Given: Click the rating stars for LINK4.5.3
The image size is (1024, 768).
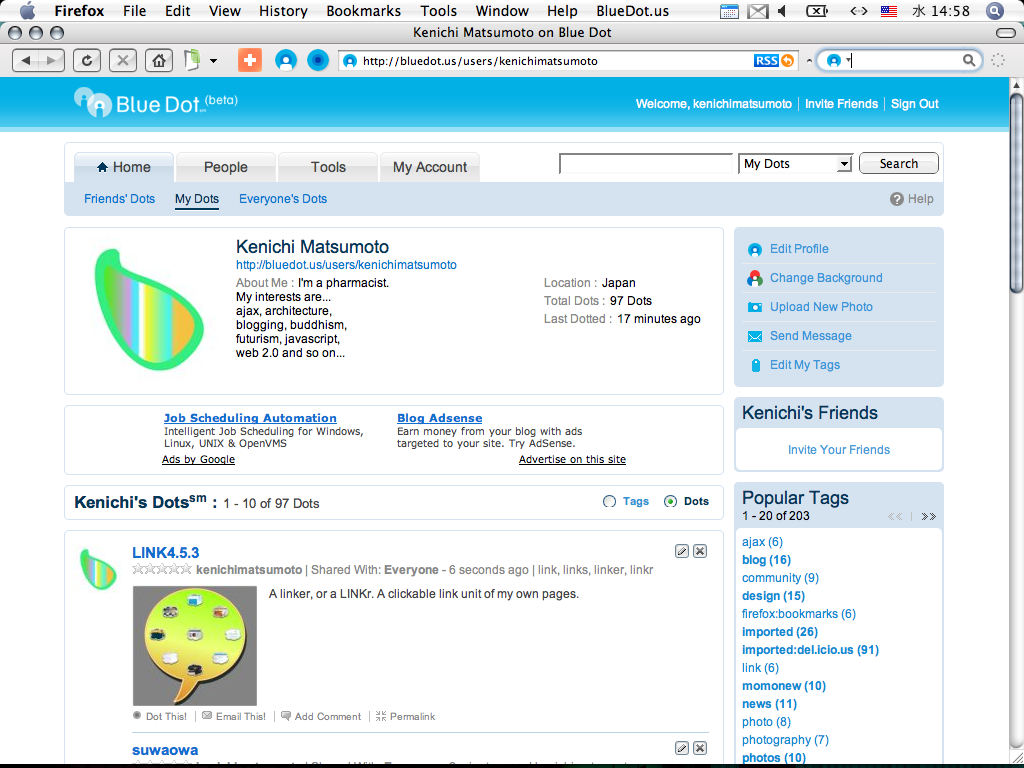Looking at the screenshot, I should click(162, 569).
